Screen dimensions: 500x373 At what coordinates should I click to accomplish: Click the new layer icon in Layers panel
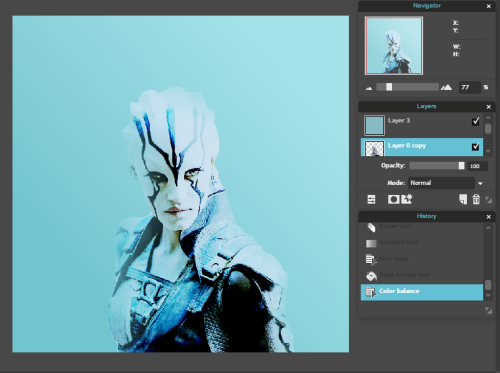point(463,199)
